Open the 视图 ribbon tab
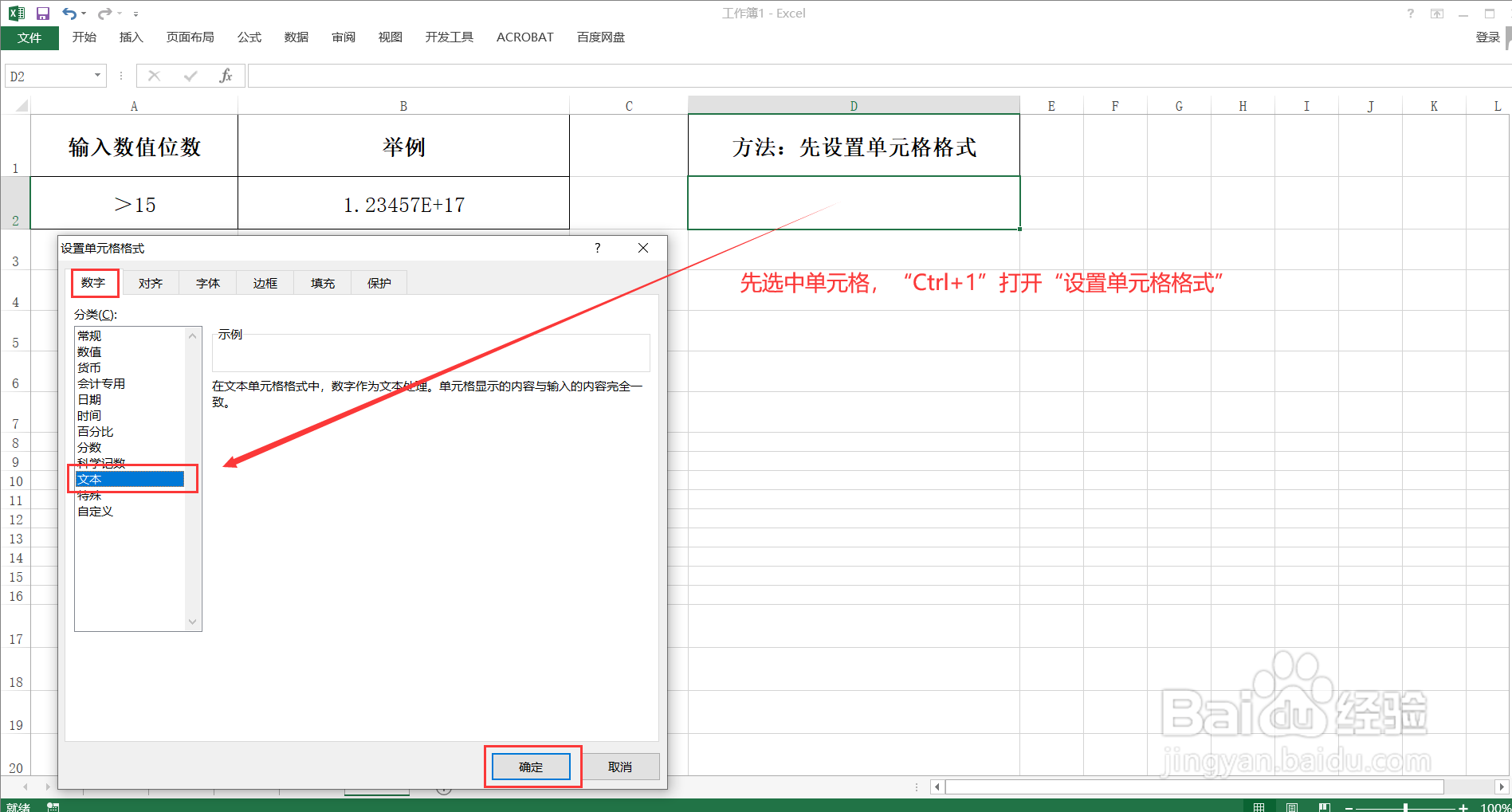1512x812 pixels. click(391, 37)
